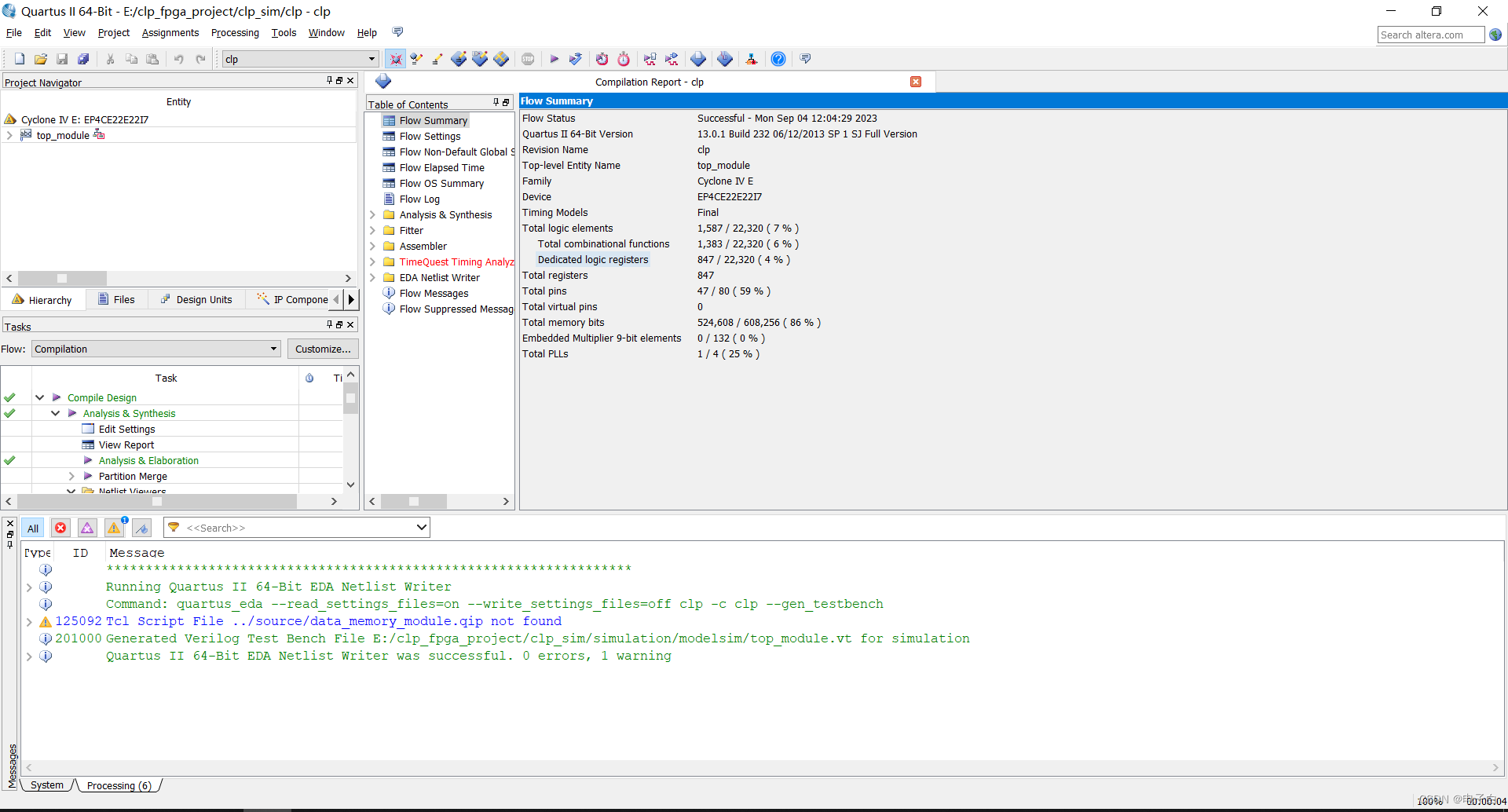This screenshot has height=812, width=1508.
Task: Switch to the Hierarchy tab
Action: [x=42, y=300]
